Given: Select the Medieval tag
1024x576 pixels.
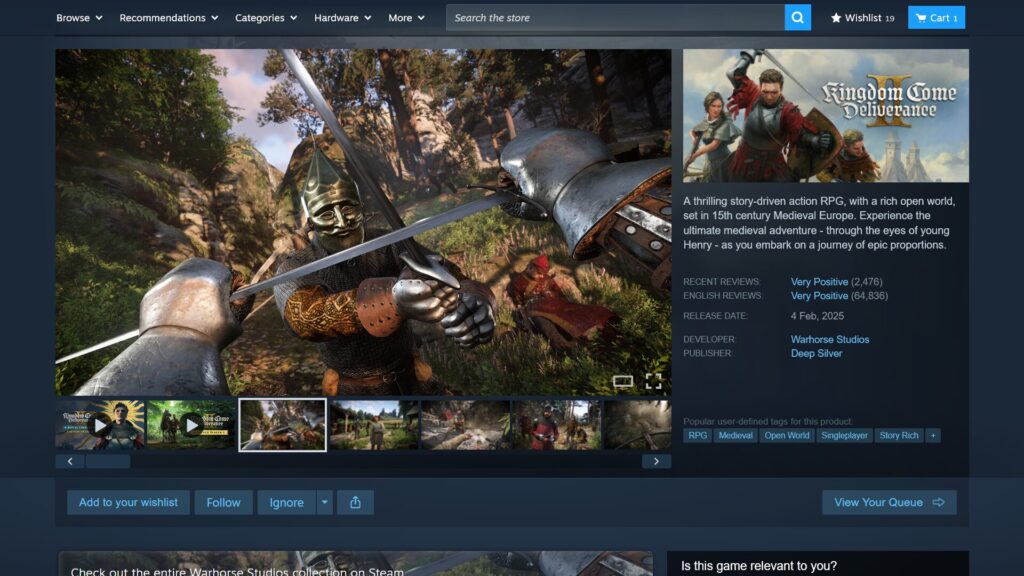Looking at the screenshot, I should [735, 436].
